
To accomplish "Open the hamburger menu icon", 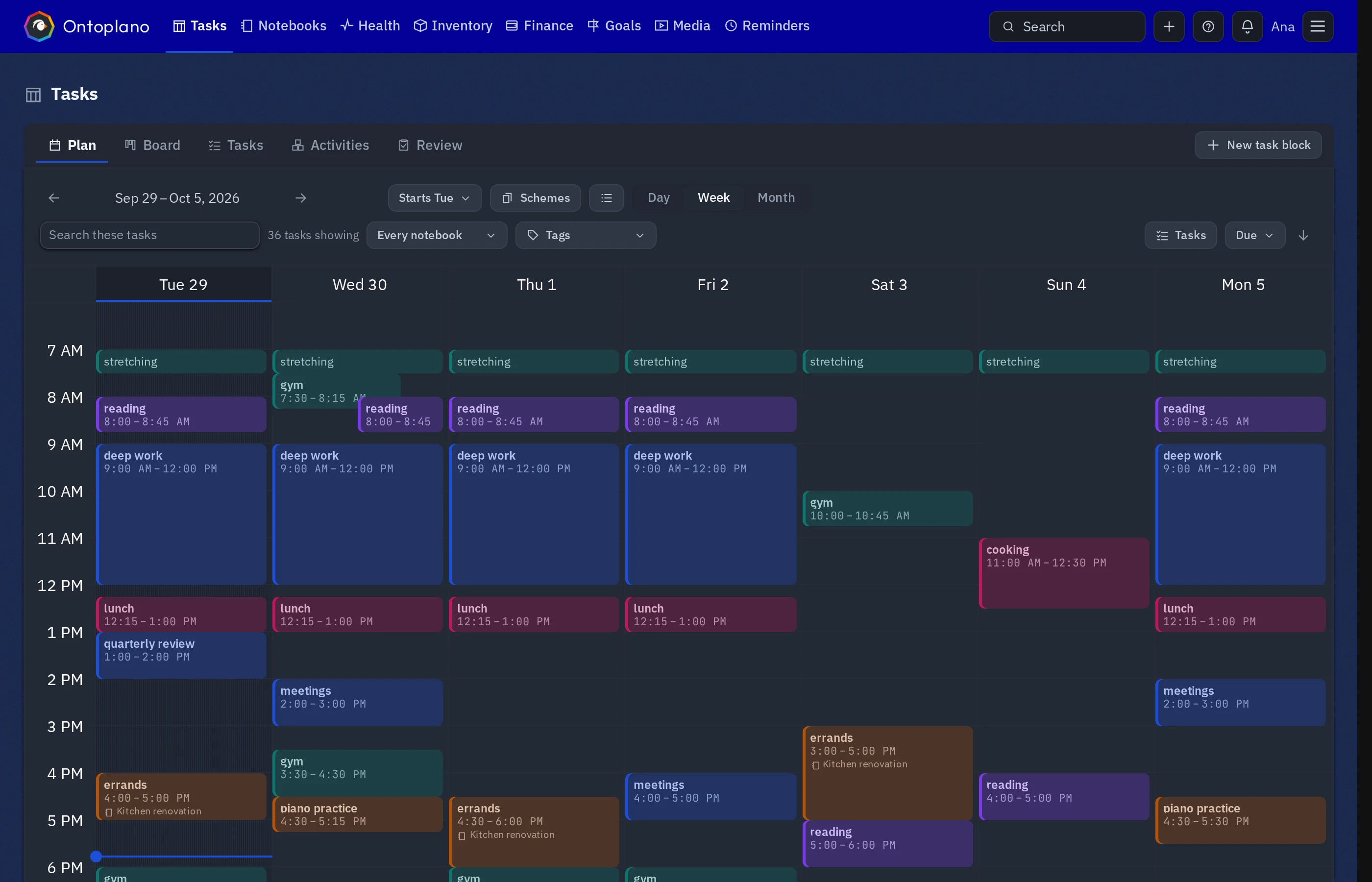I will [1317, 26].
